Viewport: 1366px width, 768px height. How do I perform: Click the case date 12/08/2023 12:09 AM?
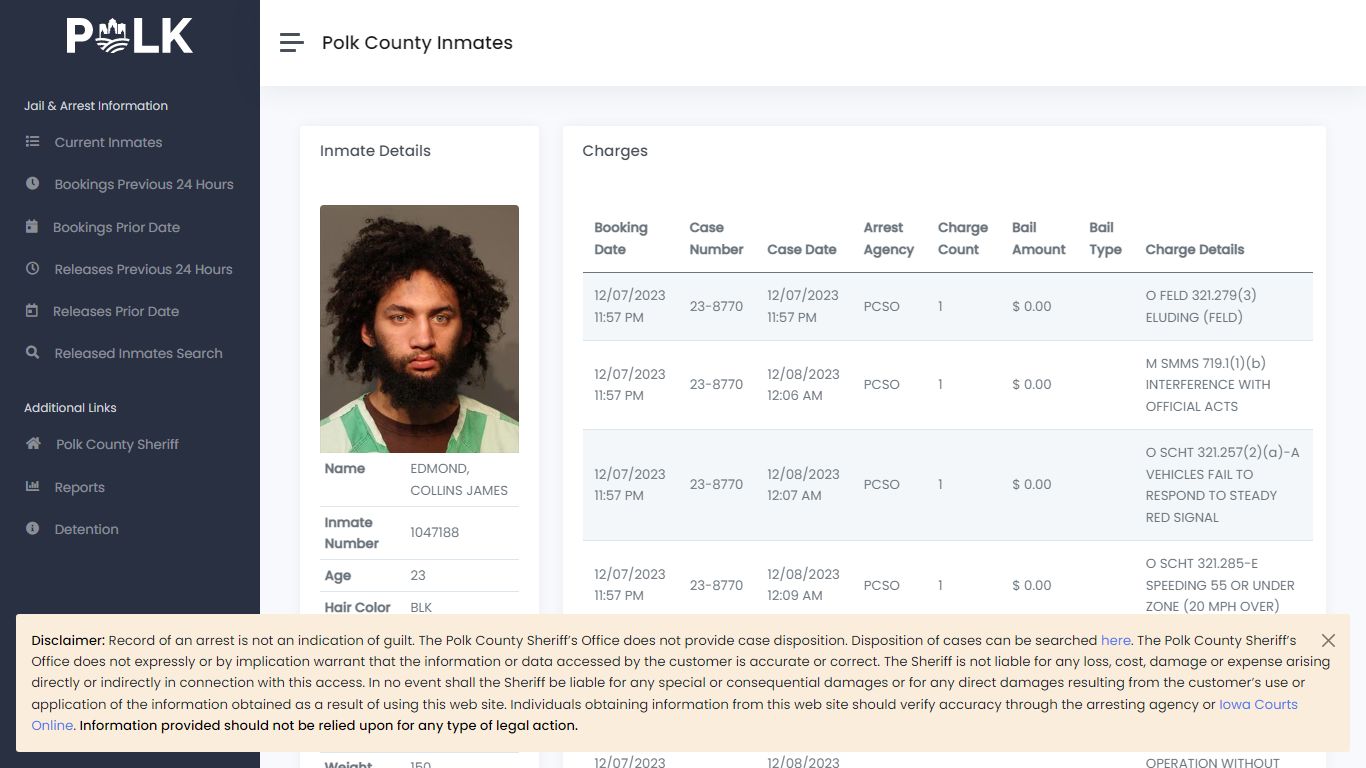803,585
